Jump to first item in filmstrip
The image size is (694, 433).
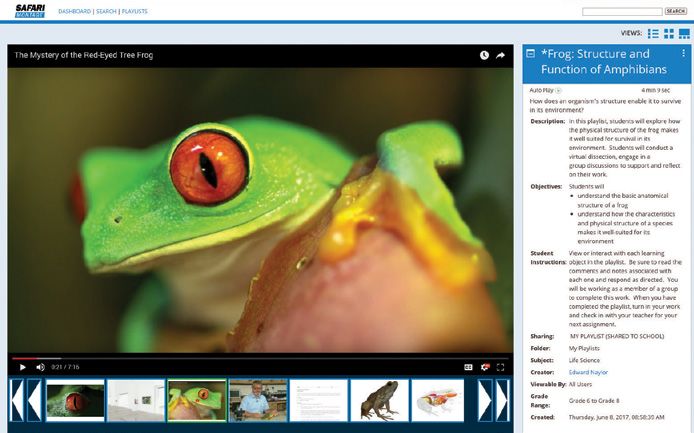pyautogui.click(x=17, y=400)
